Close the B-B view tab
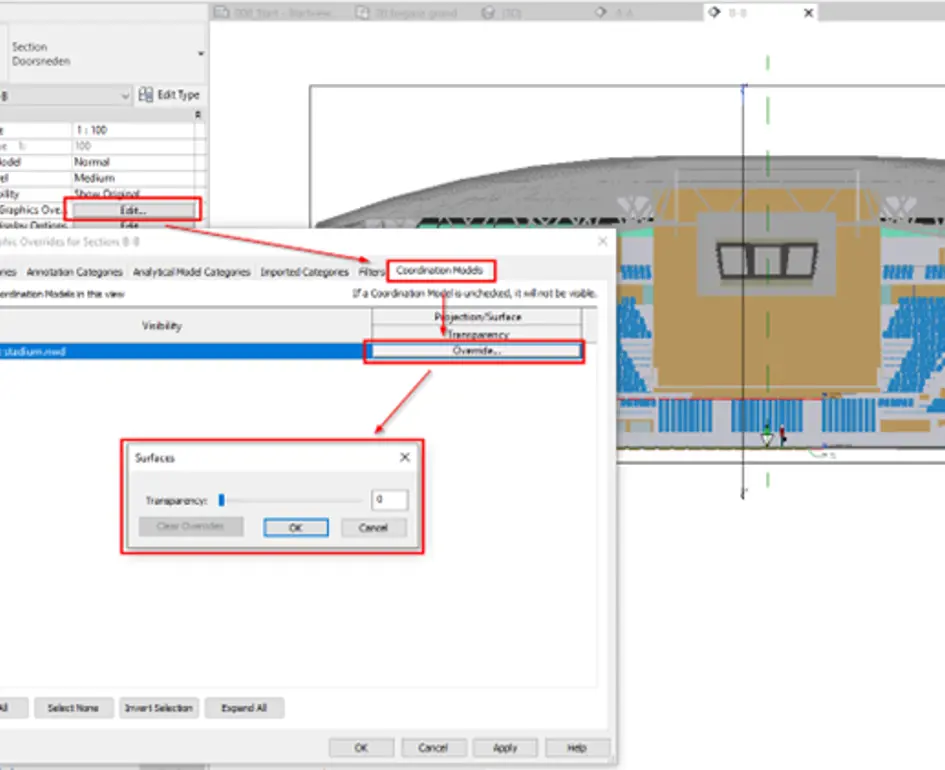Image resolution: width=945 pixels, height=770 pixels. click(809, 13)
